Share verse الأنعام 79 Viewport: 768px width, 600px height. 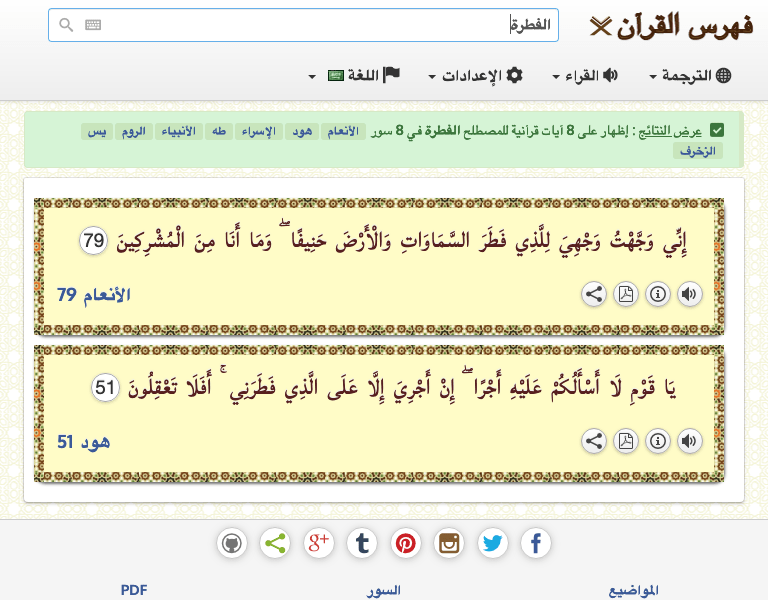(x=594, y=294)
